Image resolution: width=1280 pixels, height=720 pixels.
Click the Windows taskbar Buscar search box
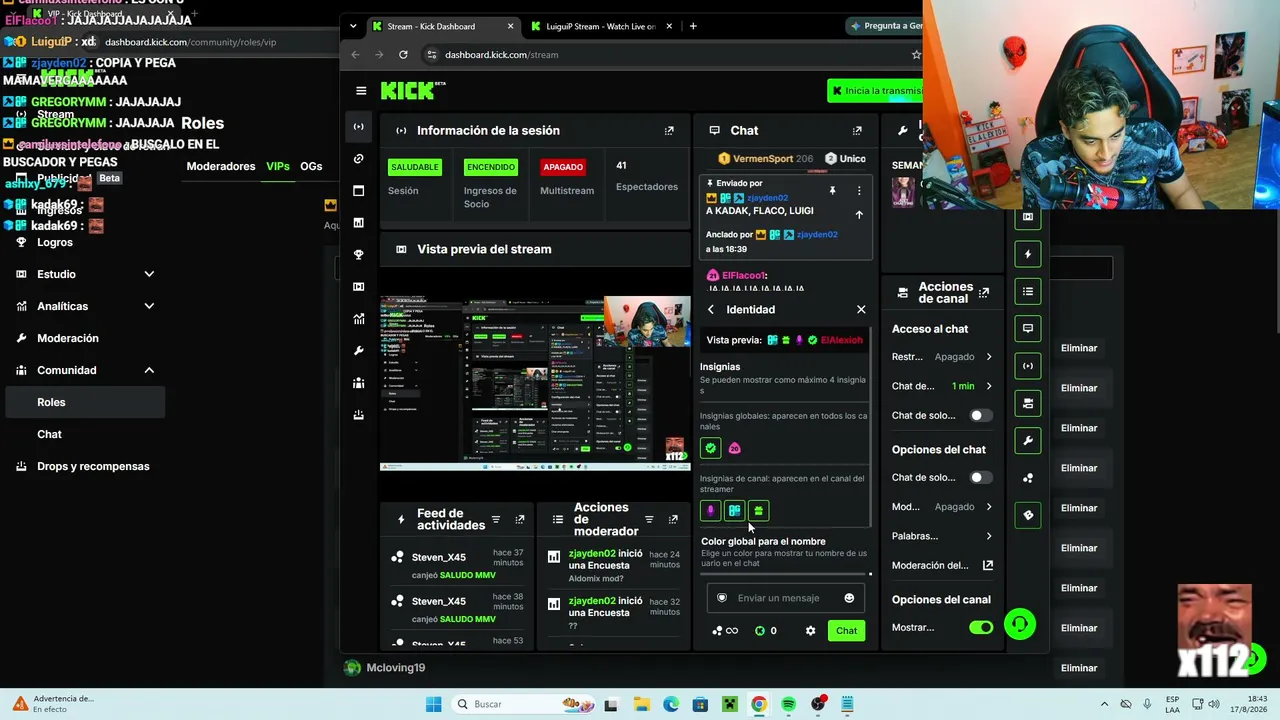[x=522, y=704]
